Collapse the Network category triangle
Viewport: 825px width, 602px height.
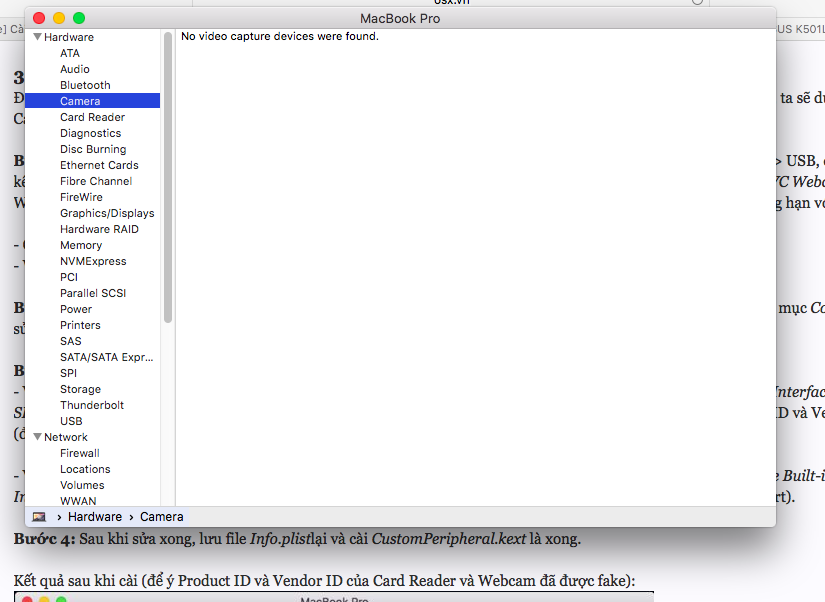pos(37,437)
